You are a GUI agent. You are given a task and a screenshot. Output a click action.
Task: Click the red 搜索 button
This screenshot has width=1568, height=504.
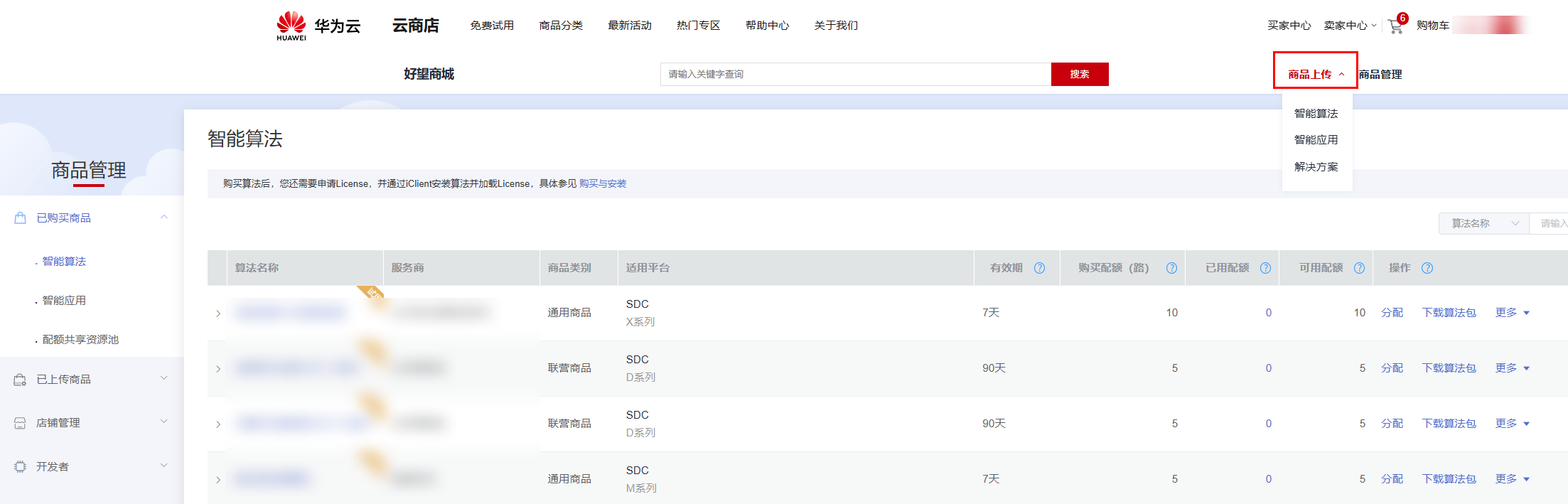point(1079,74)
